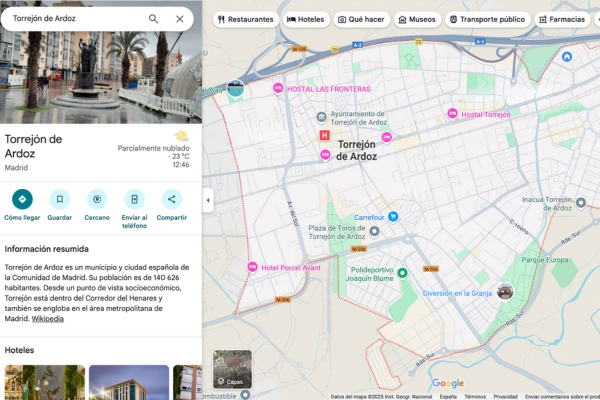Click the Hoteles section heading
This screenshot has height=400, width=600.
(20, 350)
